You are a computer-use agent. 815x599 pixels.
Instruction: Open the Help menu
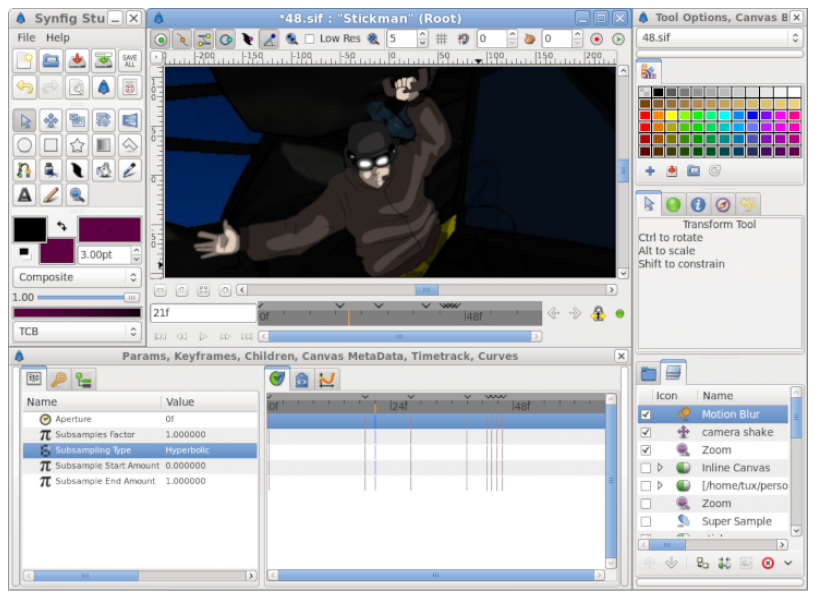58,38
